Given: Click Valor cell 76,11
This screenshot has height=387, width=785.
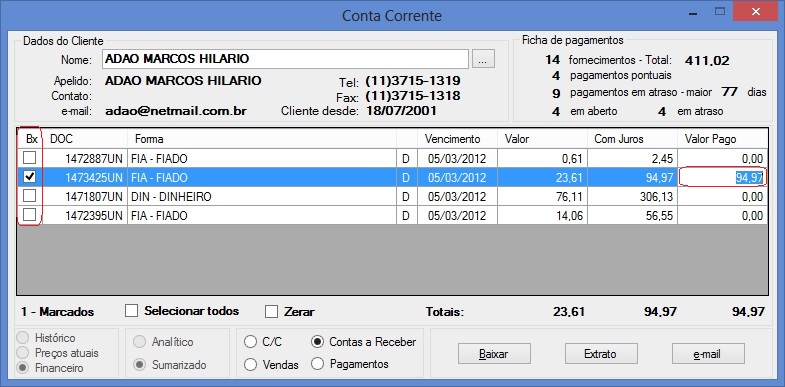Looking at the screenshot, I should (x=542, y=197).
